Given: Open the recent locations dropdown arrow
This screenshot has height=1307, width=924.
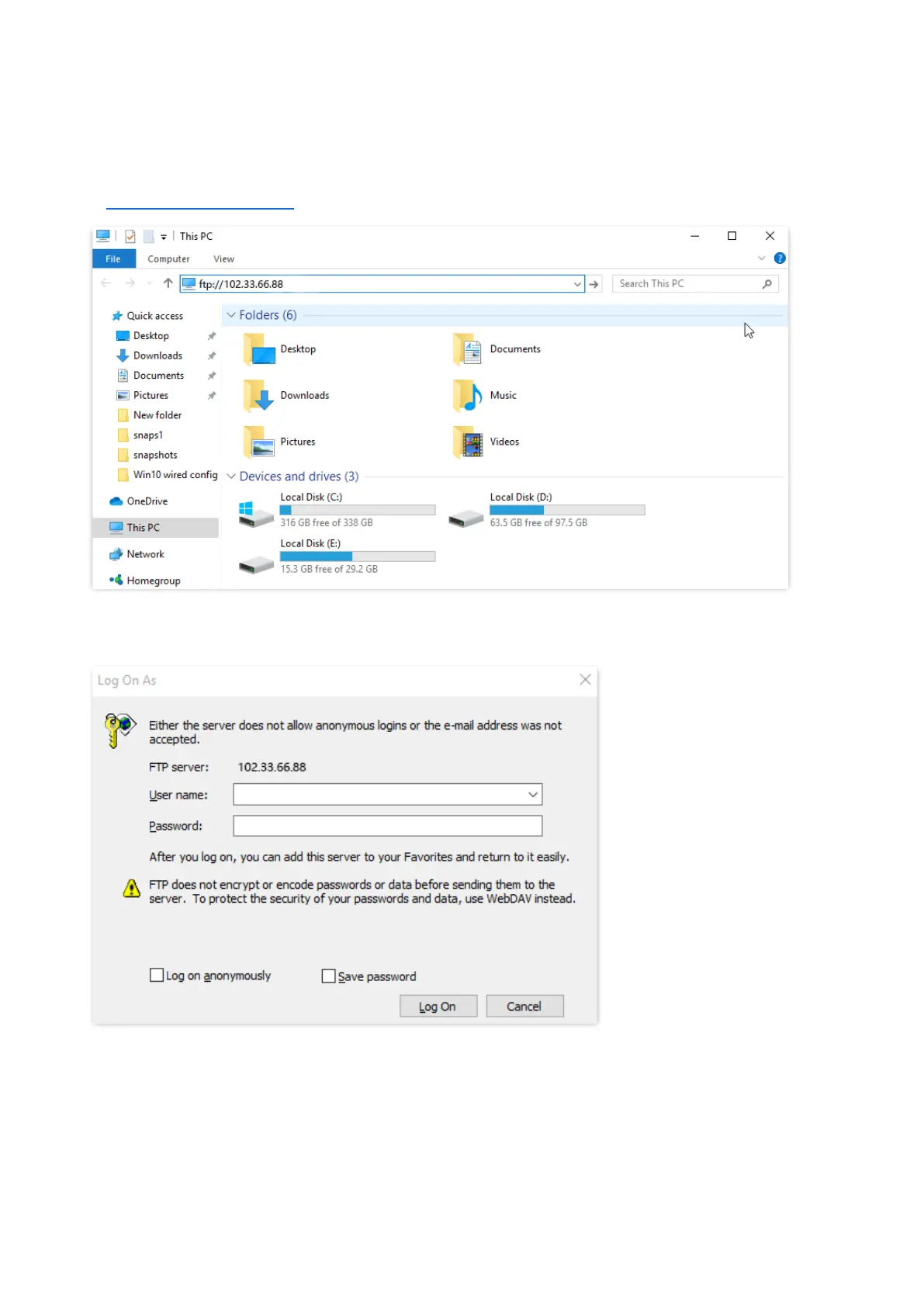Looking at the screenshot, I should [x=149, y=284].
